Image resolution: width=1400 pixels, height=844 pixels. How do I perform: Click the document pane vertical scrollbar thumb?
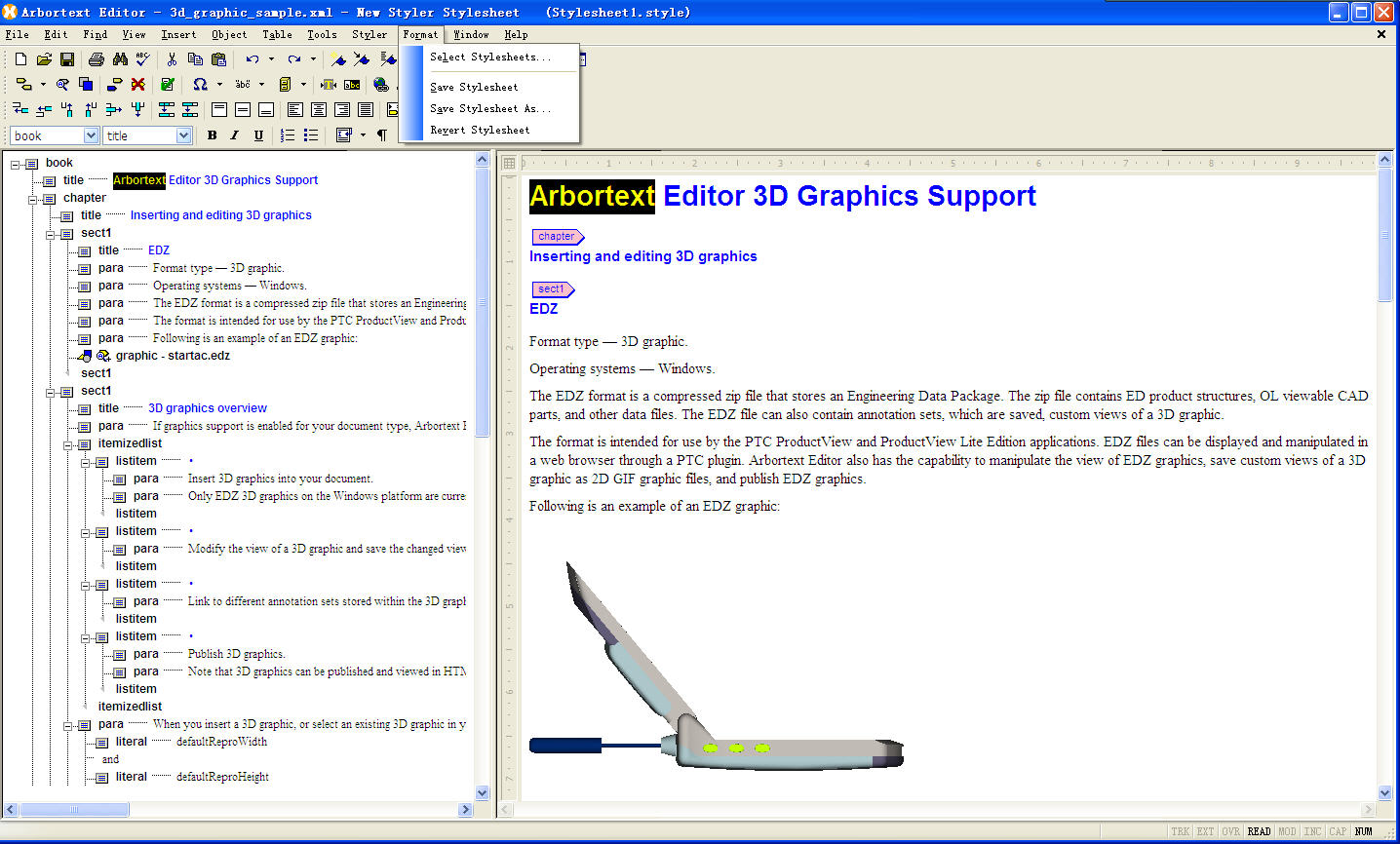[x=1384, y=234]
